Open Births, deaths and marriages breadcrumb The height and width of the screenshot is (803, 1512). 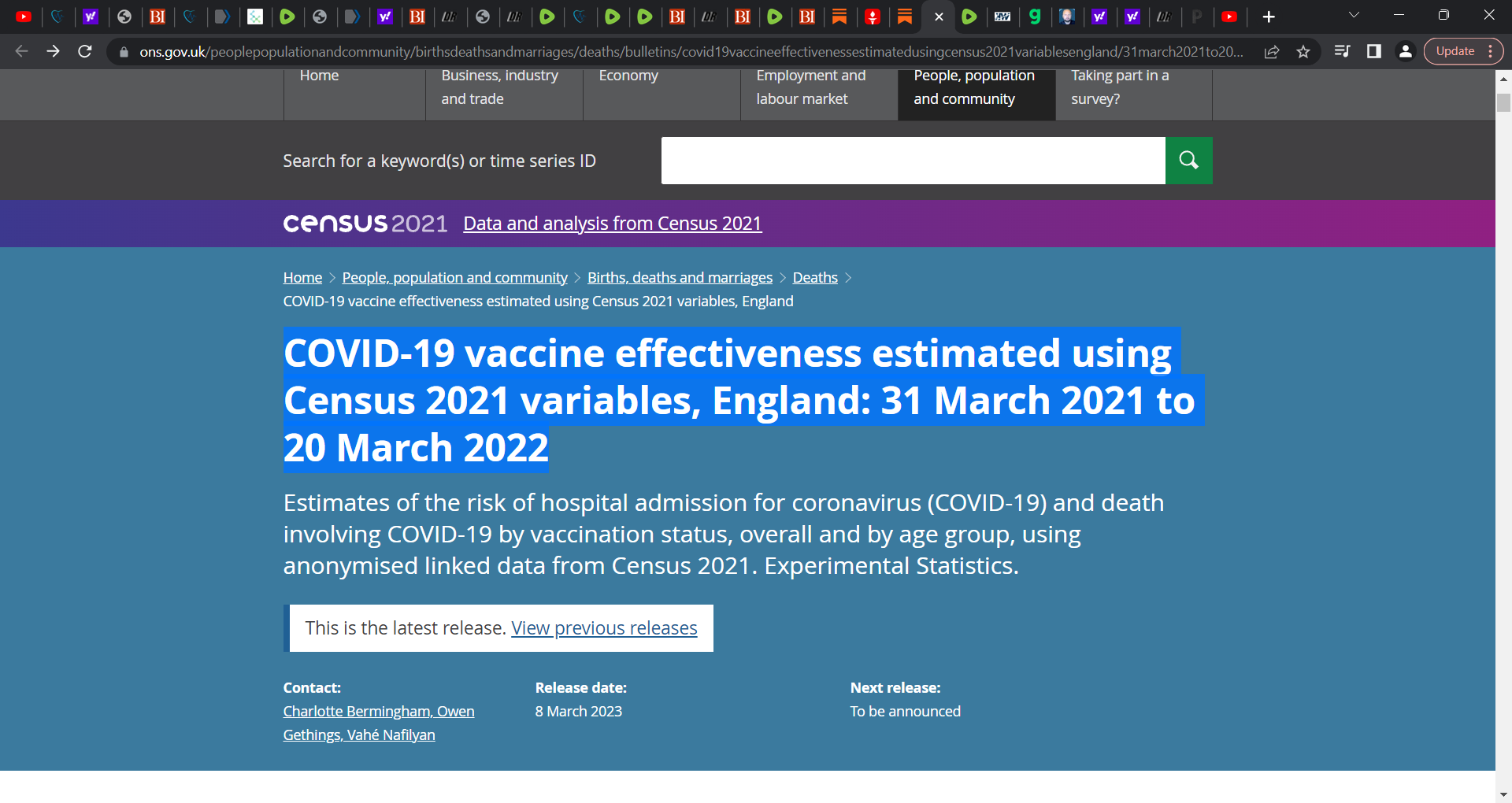pyautogui.click(x=680, y=278)
